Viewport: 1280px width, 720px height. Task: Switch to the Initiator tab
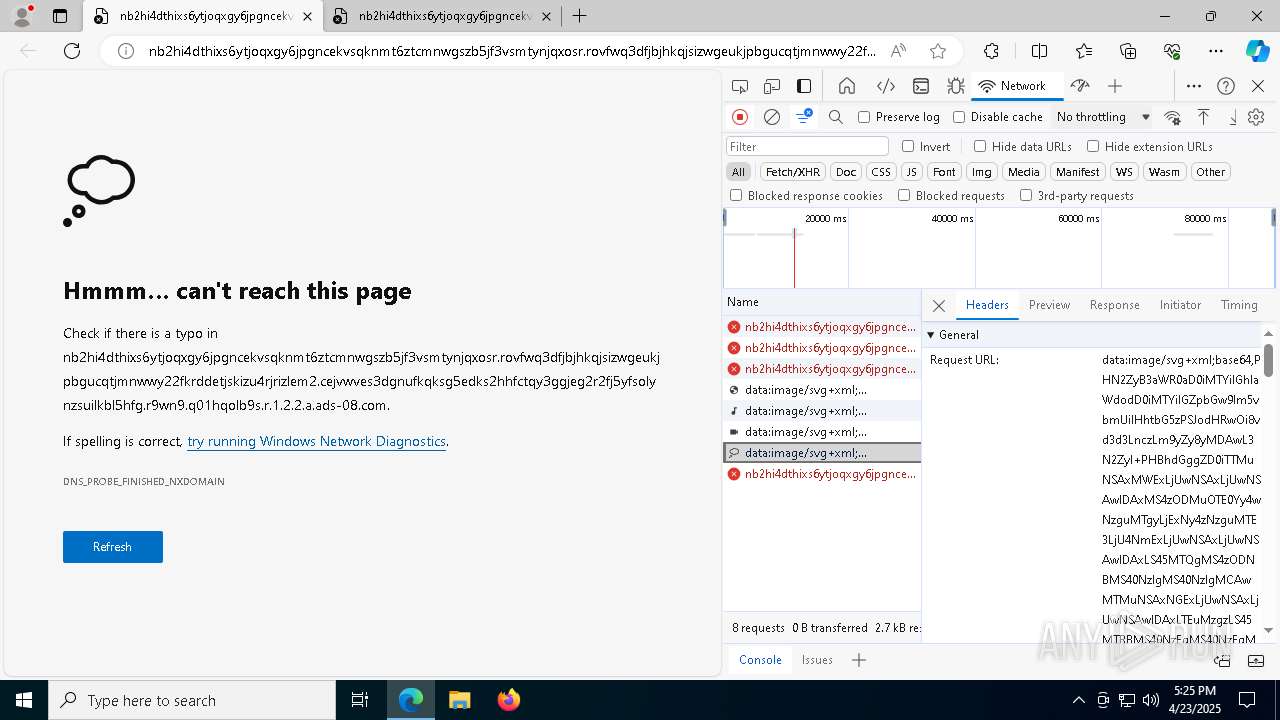tap(1180, 305)
